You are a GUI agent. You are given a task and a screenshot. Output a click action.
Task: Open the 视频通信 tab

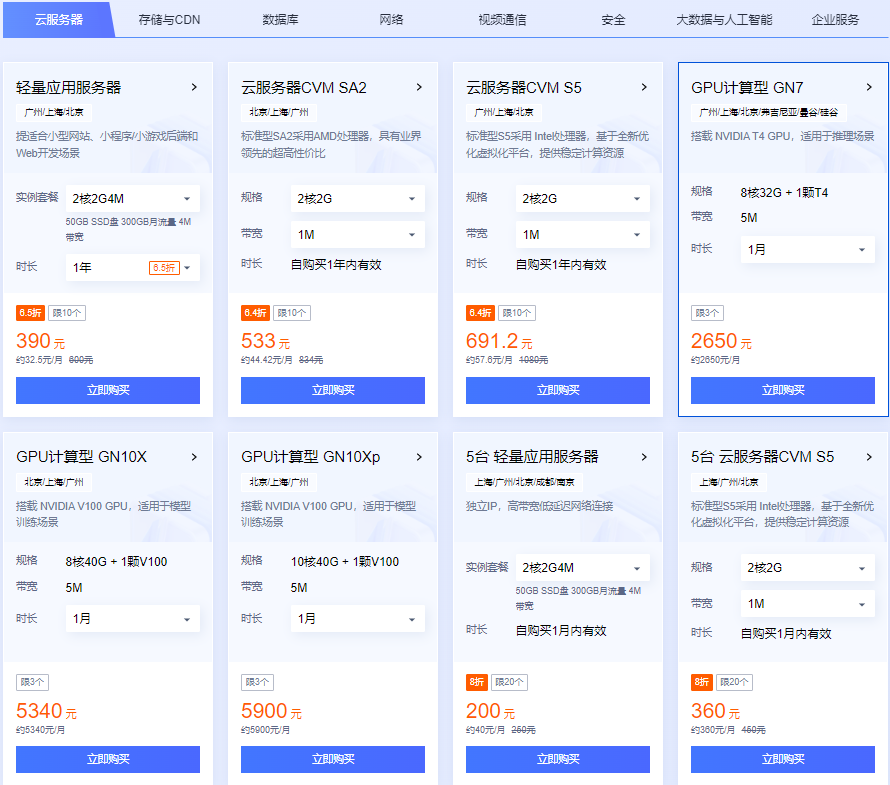tap(502, 20)
